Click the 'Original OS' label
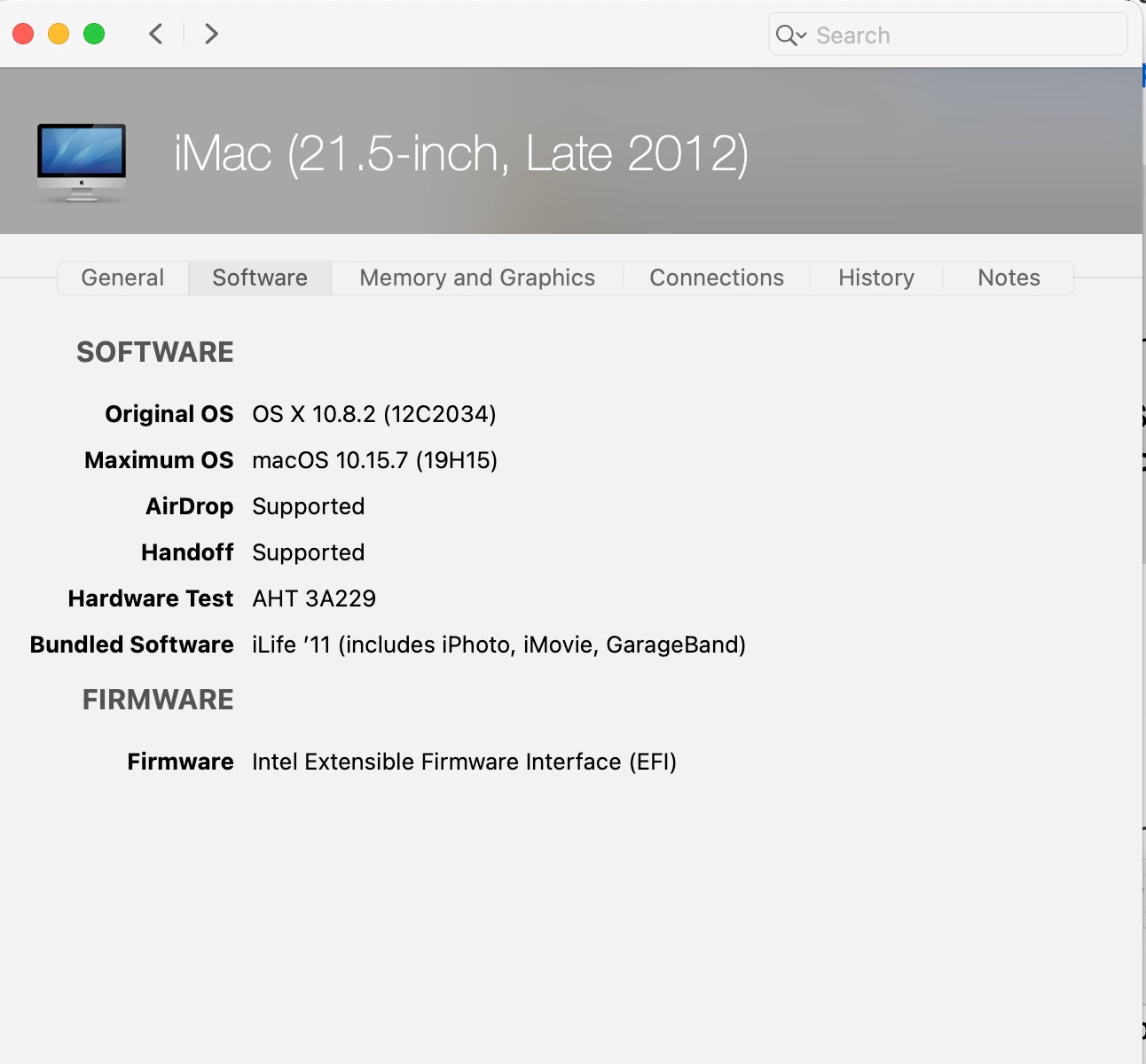 [x=169, y=414]
